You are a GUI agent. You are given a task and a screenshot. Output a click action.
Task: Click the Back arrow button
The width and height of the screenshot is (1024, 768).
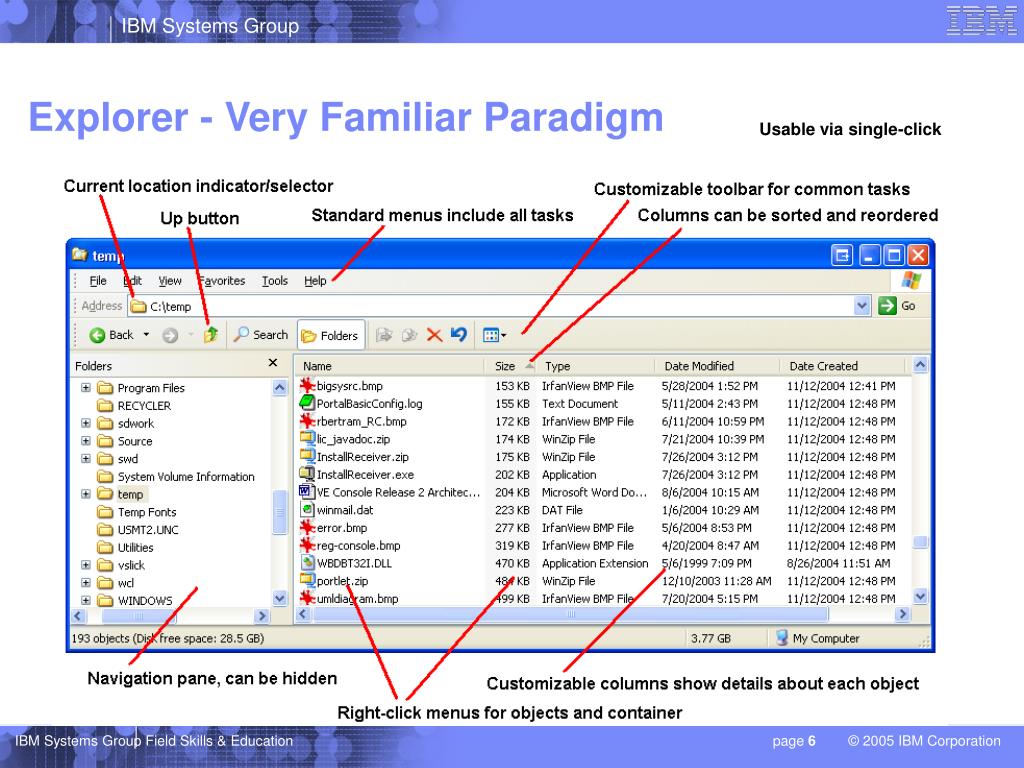click(x=110, y=335)
